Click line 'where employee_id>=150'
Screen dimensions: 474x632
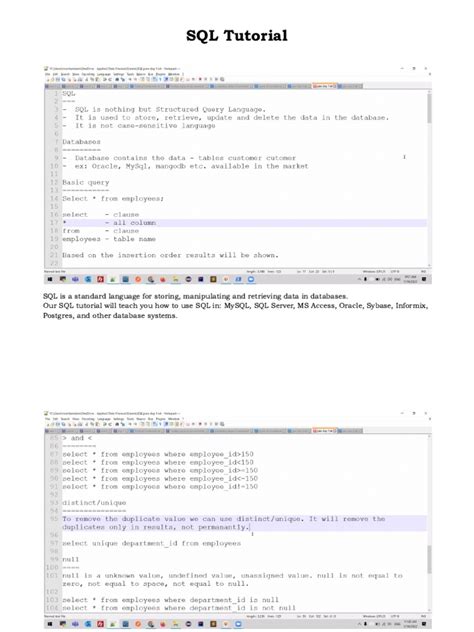160,470
